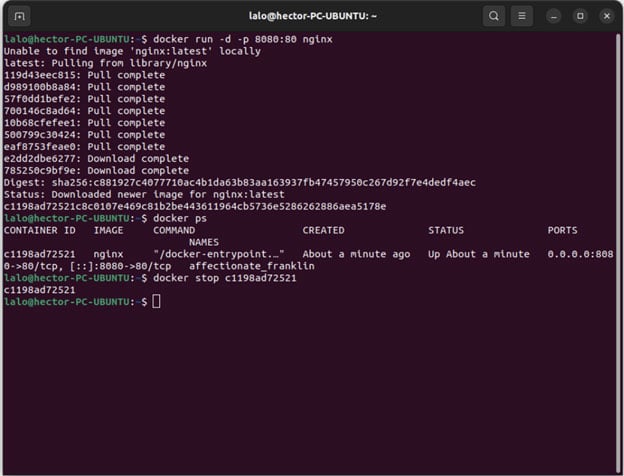
Task: Click the layer ID 500799c30424
Action: [x=39, y=135]
